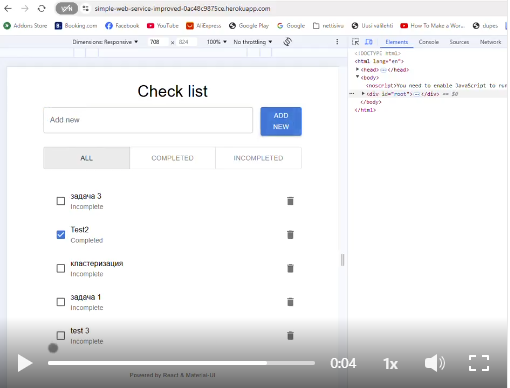The height and width of the screenshot is (388, 510).
Task: Click the viewport width field 708
Action: coord(157,42)
